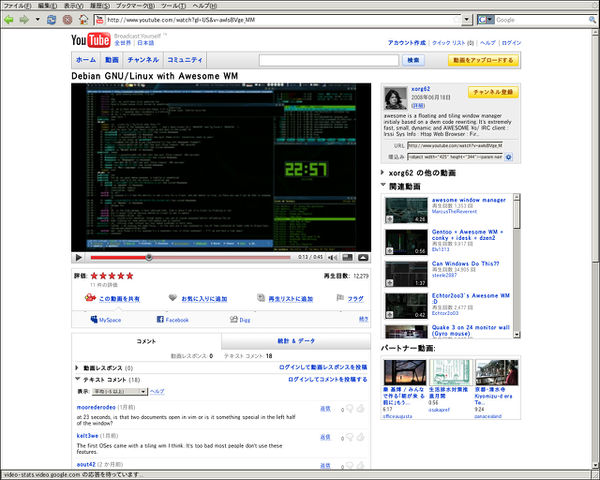Share via the Facebook icon
600x480 pixels.
click(160, 319)
